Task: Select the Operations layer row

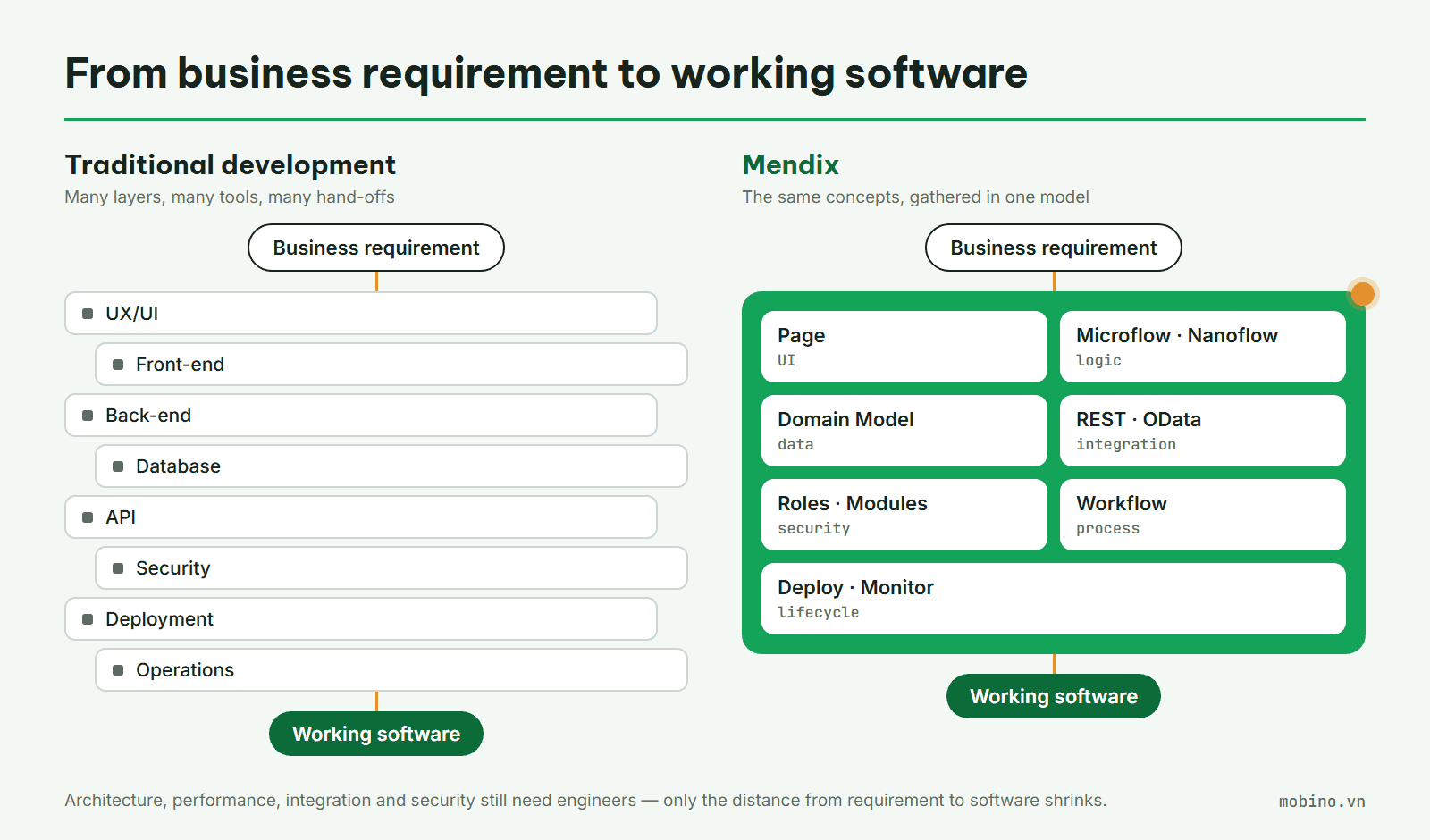Action: [x=391, y=670]
